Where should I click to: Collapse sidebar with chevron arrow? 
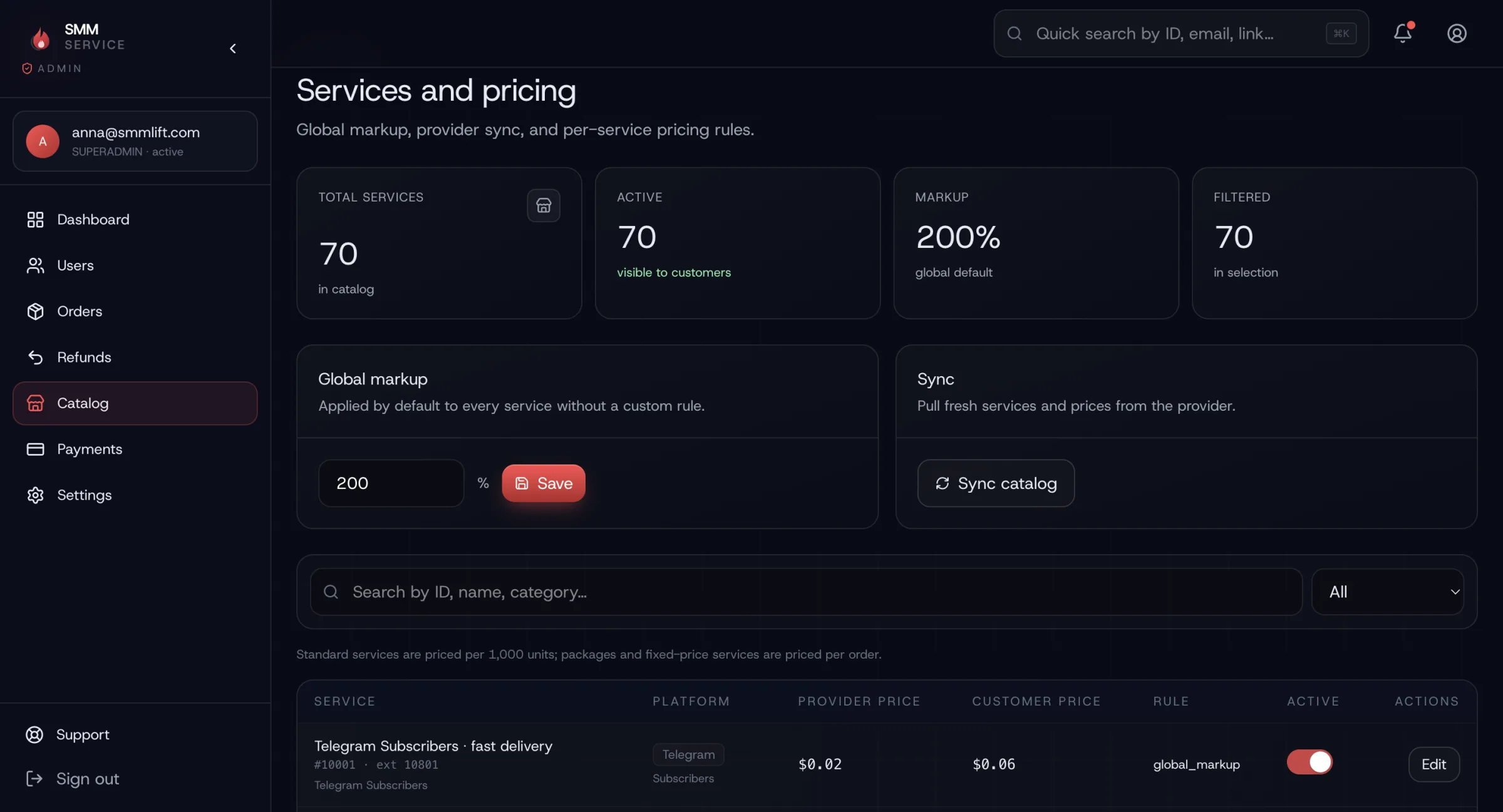point(233,48)
